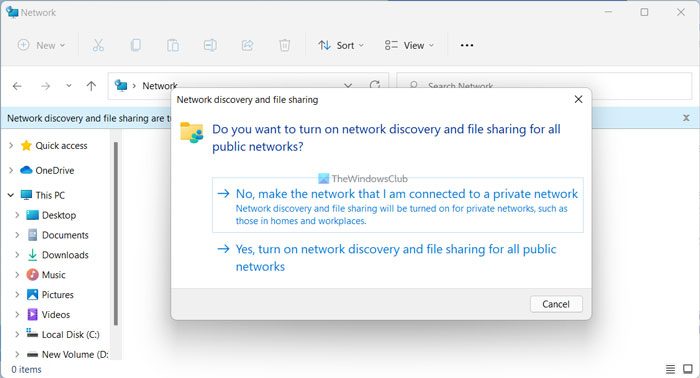
Task: Collapse the This PC tree node
Action: tap(11, 195)
